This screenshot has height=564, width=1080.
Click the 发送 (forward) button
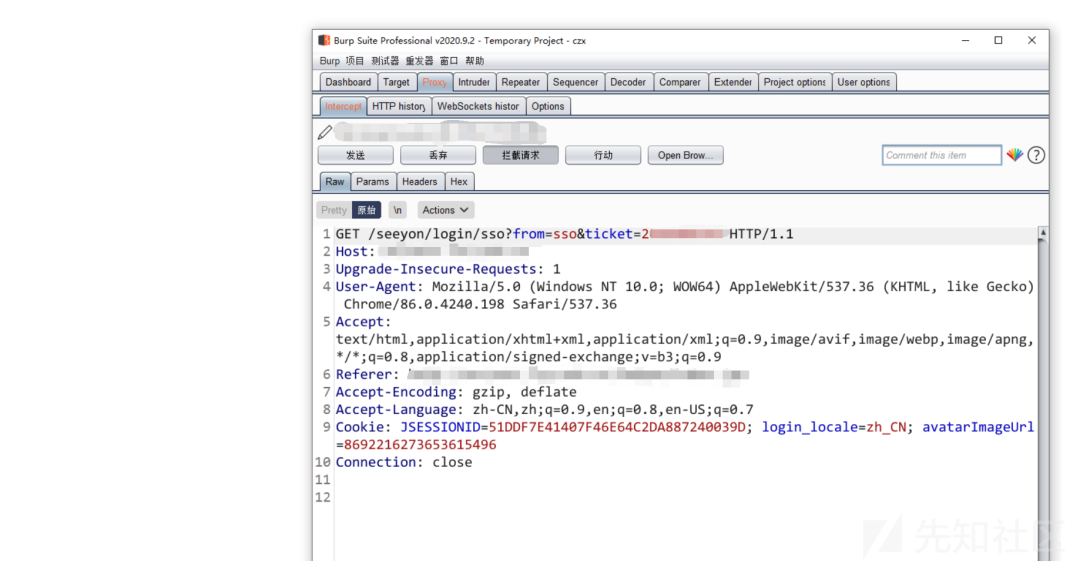355,155
